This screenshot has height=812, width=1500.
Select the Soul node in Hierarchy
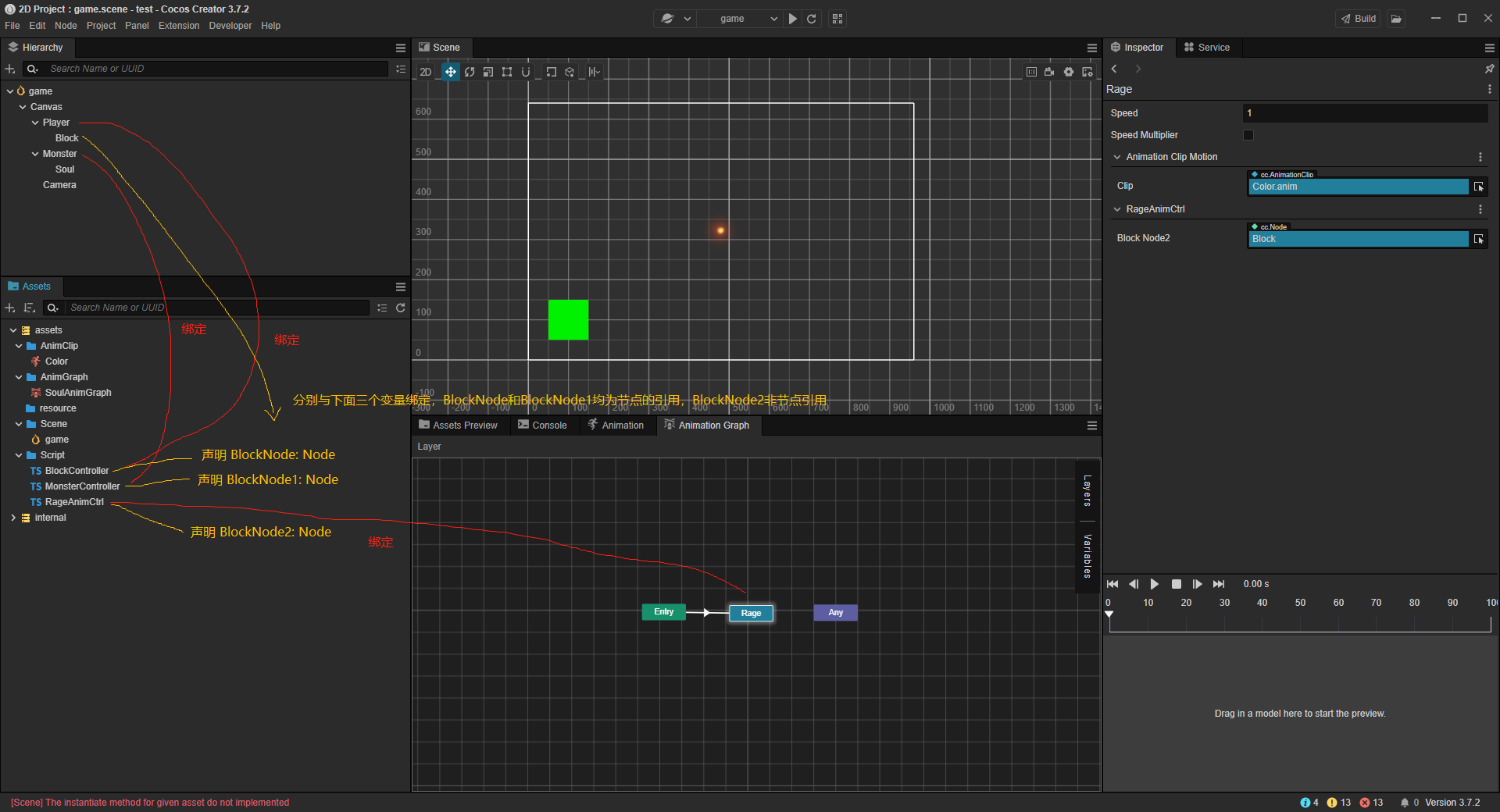click(x=65, y=169)
